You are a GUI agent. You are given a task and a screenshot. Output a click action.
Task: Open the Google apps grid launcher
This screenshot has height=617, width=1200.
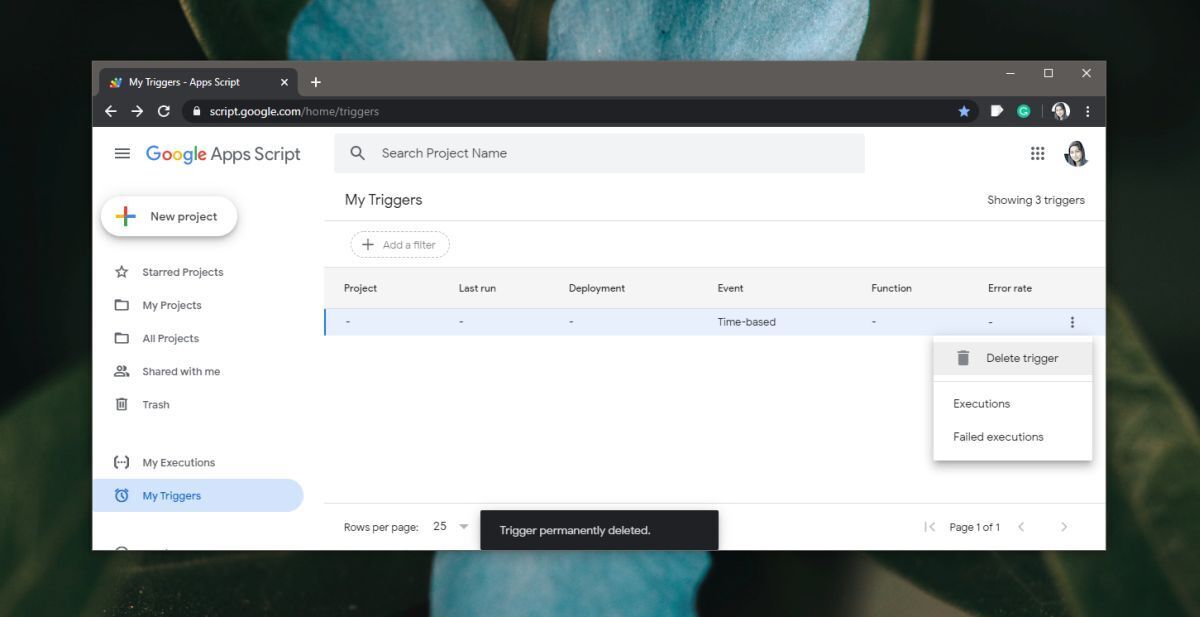(1037, 153)
